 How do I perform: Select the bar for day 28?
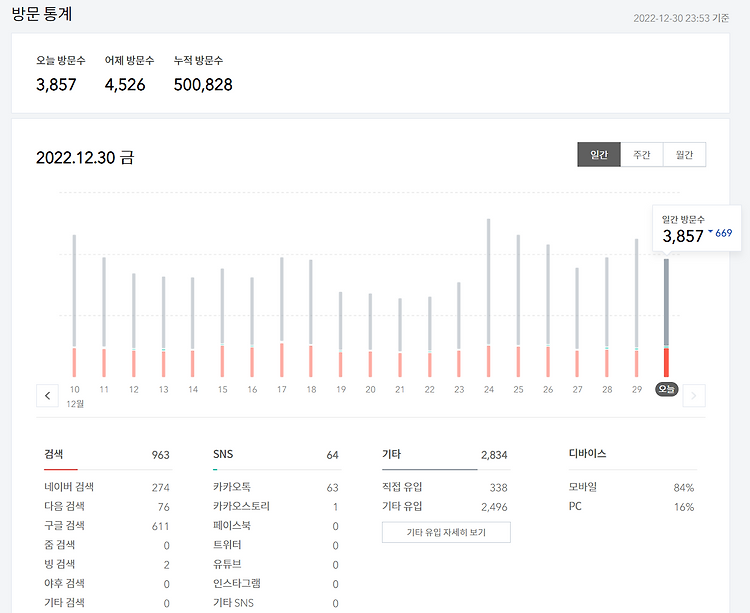click(x=607, y=317)
